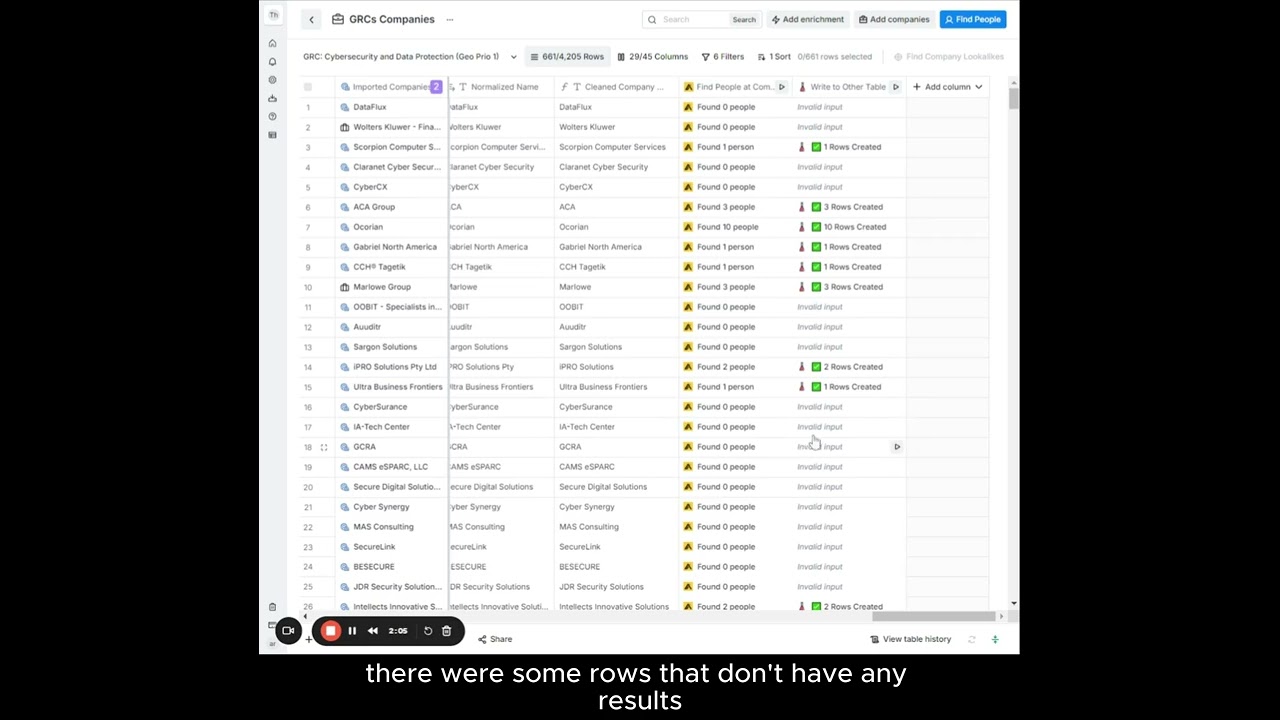The image size is (1280, 720).
Task: Click the MAS Consulting cleaned company cell
Action: click(616, 527)
